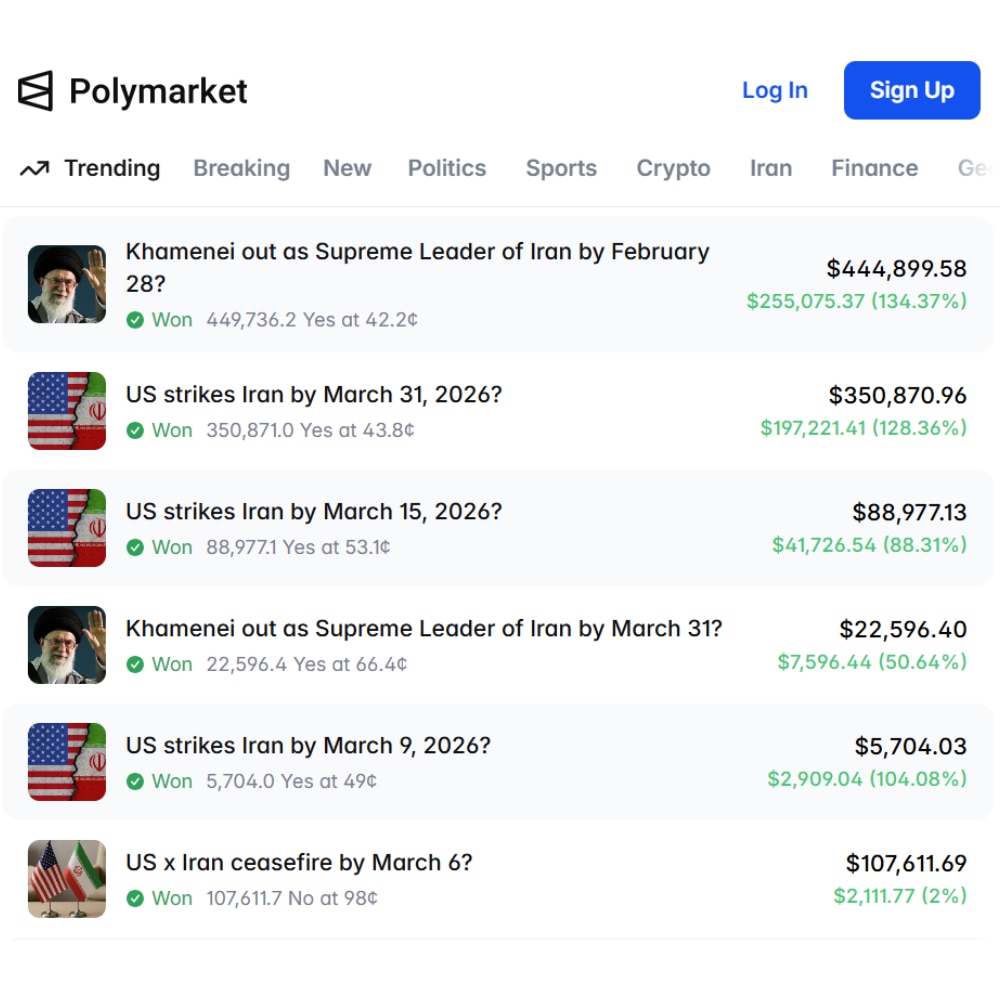Click the Log In button
This screenshot has width=1000, height=1000.
775,90
